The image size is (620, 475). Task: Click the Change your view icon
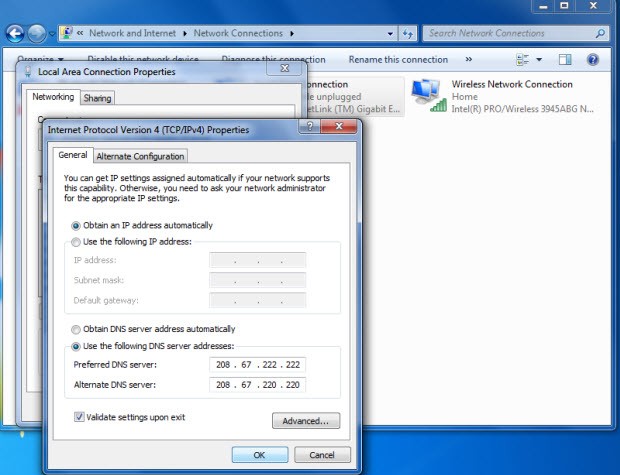(523, 60)
